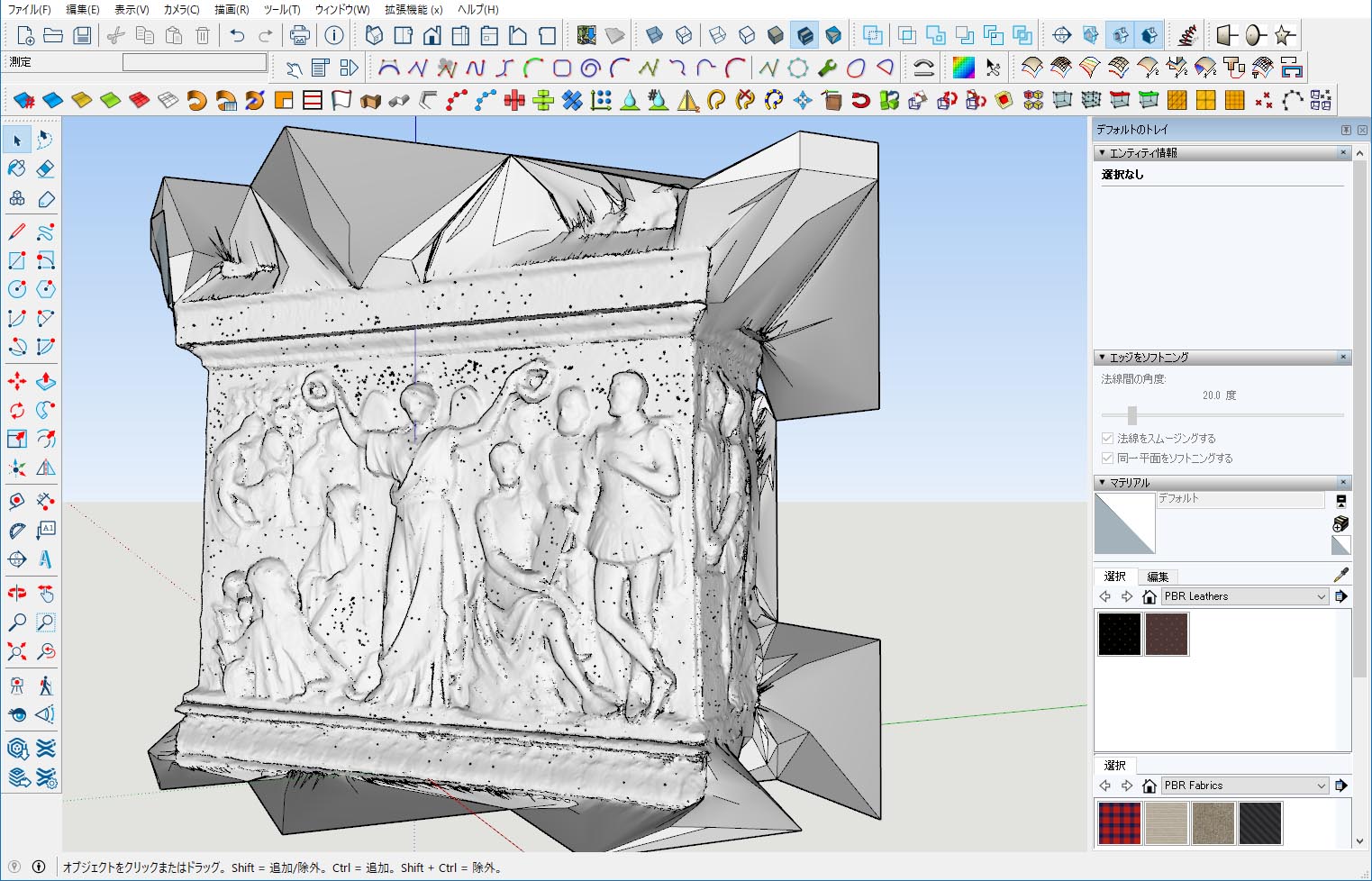Open the カメラ(C) menu
Viewport: 1372px width, 881px height.
181,9
